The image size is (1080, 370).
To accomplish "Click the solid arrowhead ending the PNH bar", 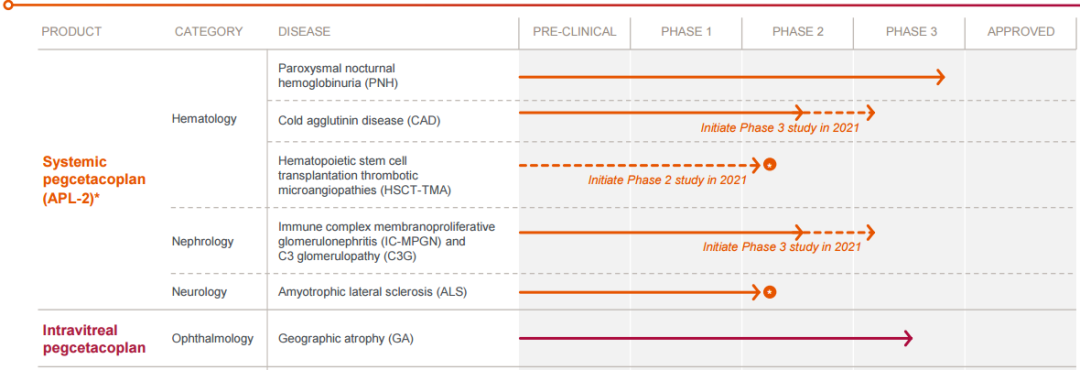I will pos(940,76).
